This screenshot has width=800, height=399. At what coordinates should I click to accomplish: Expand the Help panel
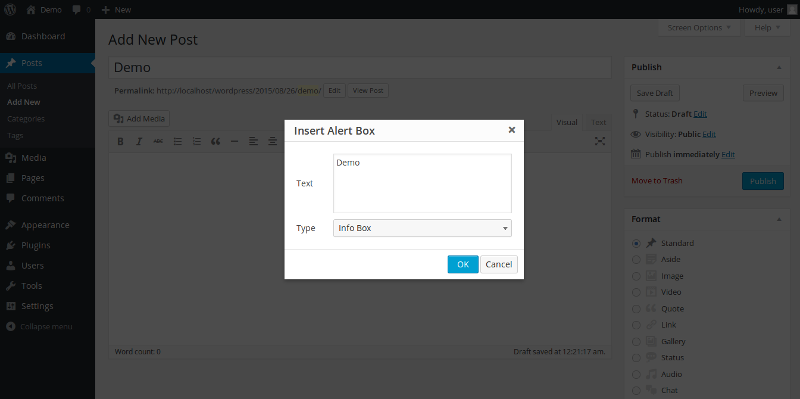pyautogui.click(x=767, y=28)
